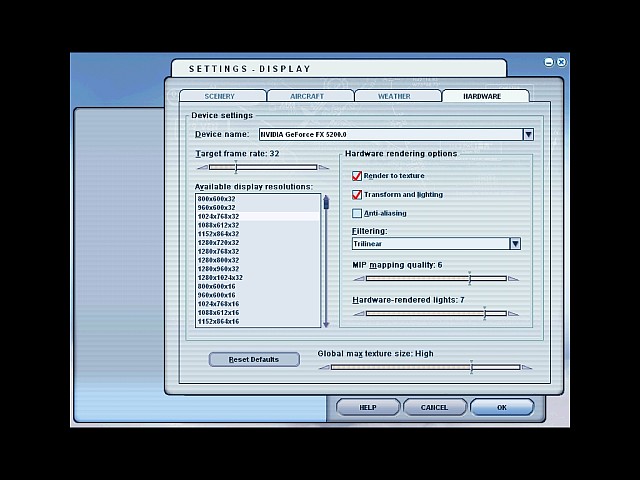
Task: Click the Help button
Action: point(368,407)
